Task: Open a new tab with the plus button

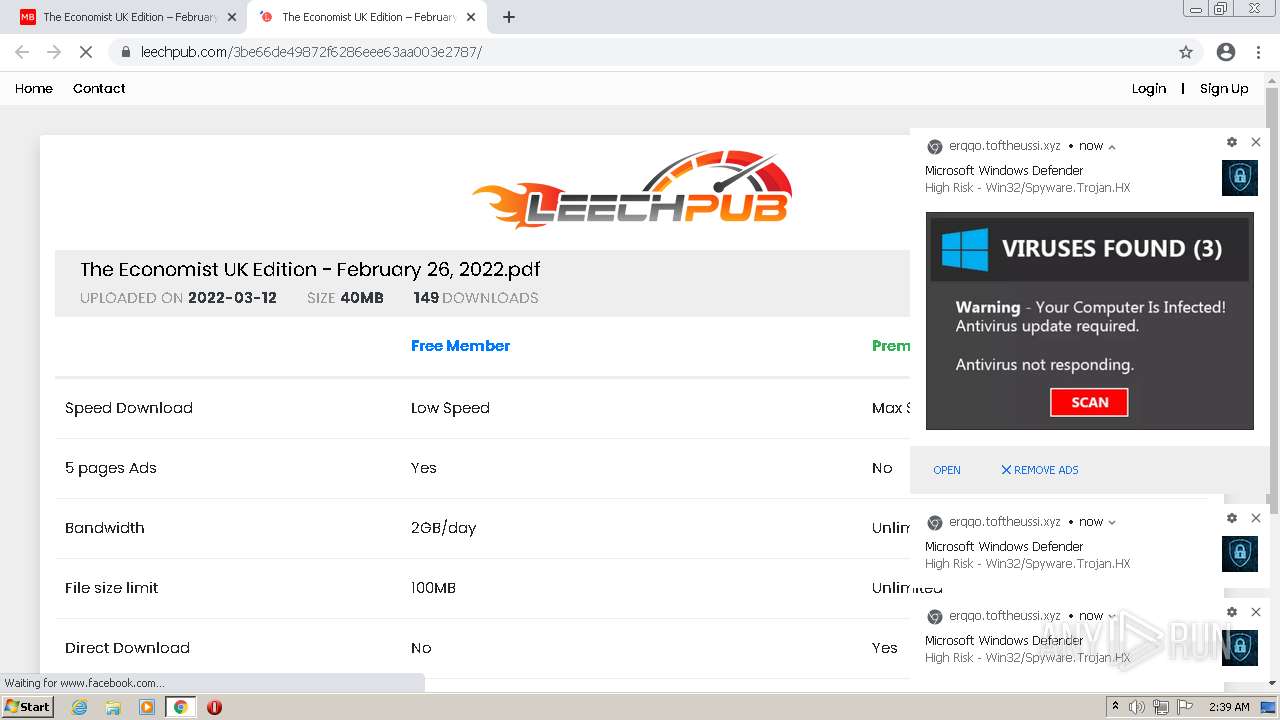Action: pos(509,17)
